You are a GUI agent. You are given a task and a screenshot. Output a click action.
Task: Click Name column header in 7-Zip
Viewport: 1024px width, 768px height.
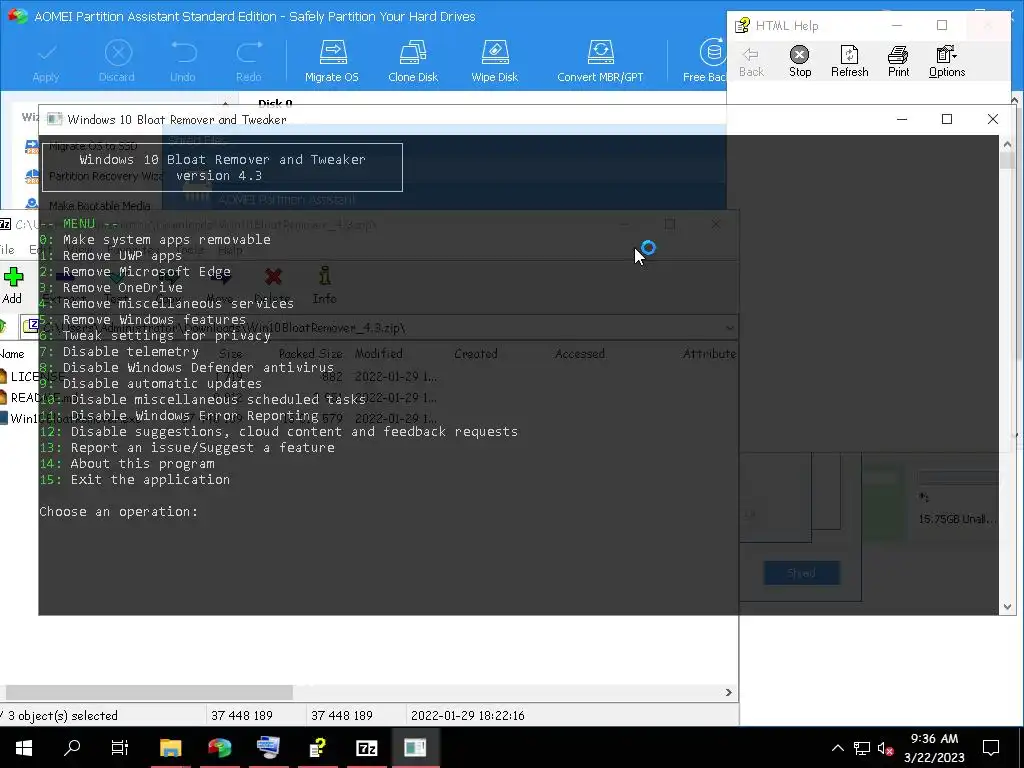[x=12, y=353]
